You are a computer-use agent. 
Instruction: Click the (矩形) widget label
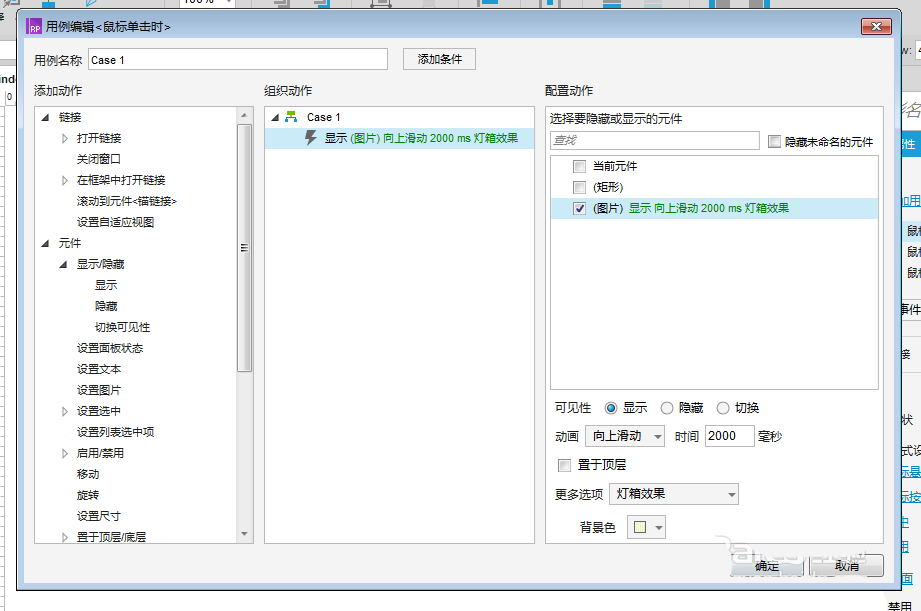click(x=608, y=187)
